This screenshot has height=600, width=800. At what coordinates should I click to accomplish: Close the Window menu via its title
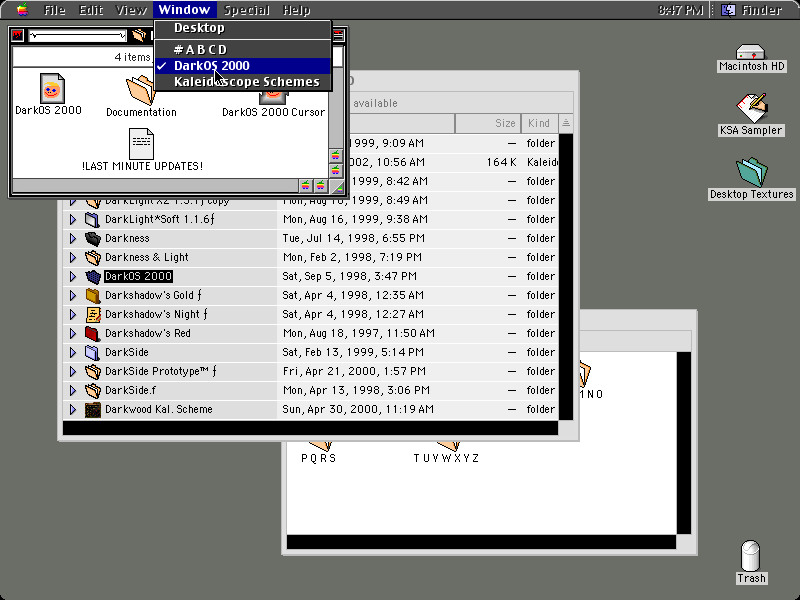pos(184,10)
